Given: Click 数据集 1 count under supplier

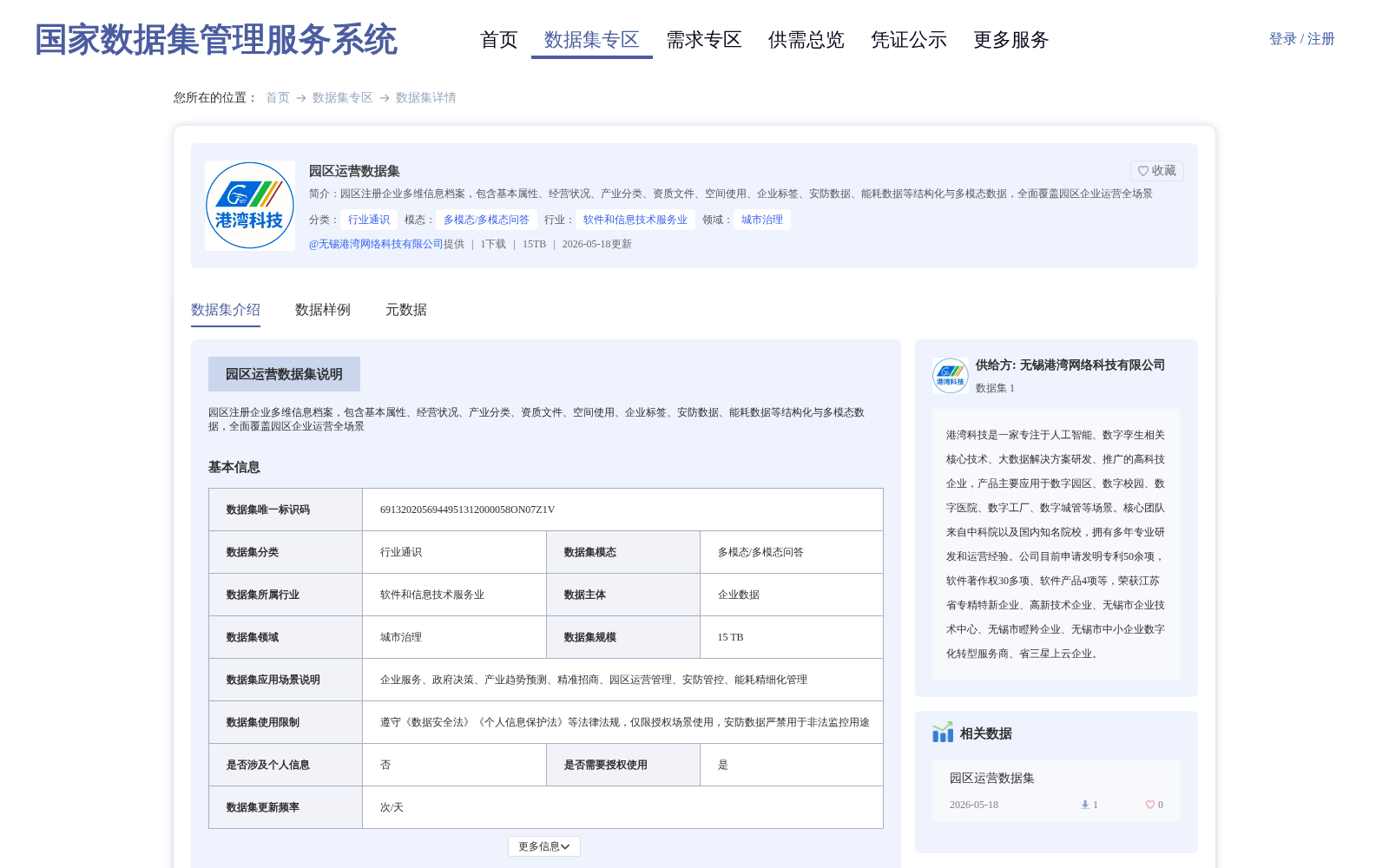Looking at the screenshot, I should [x=995, y=388].
